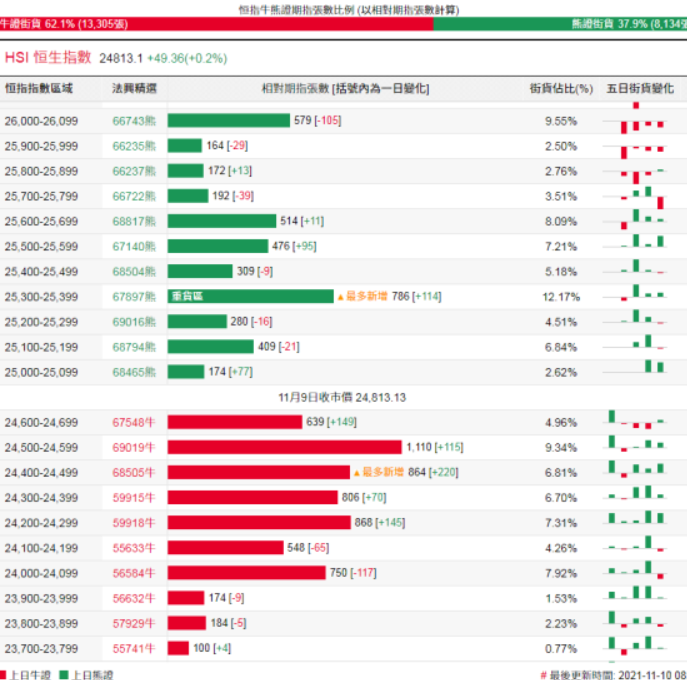Click the red bar in 24,200-24,299 row
Viewport: 687px width, 680px height.
259,523
